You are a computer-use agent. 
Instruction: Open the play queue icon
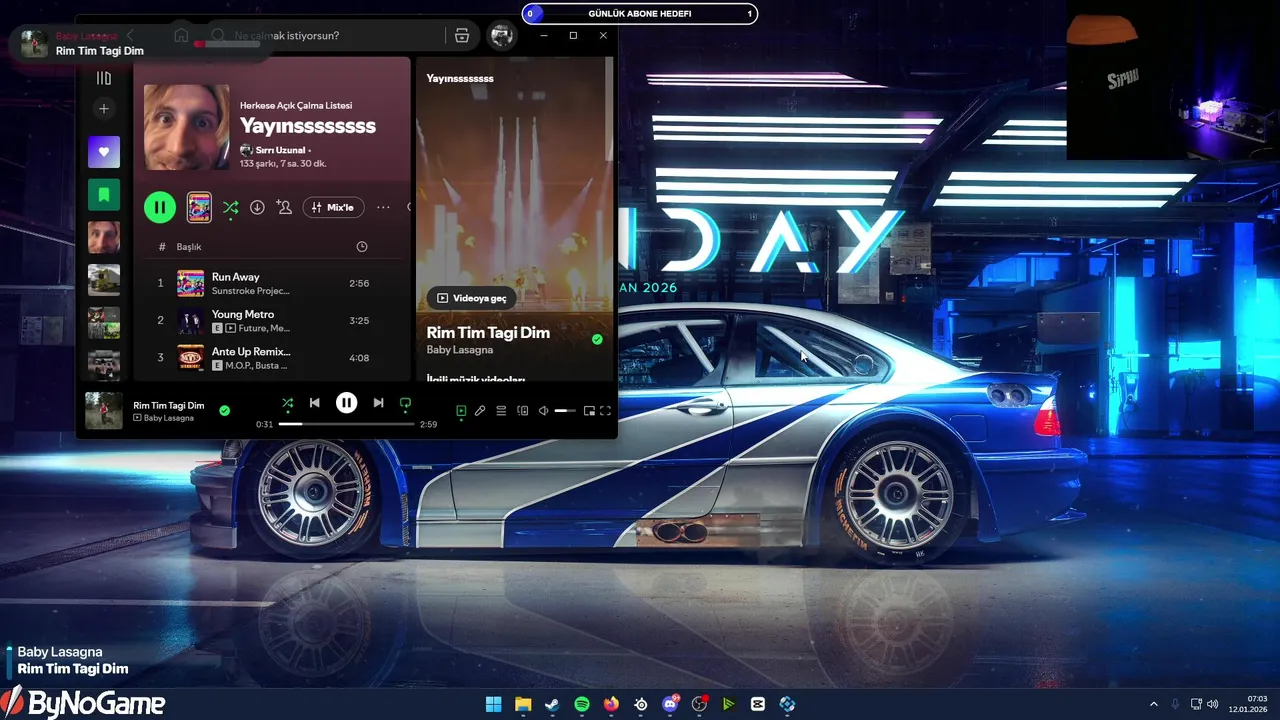501,410
